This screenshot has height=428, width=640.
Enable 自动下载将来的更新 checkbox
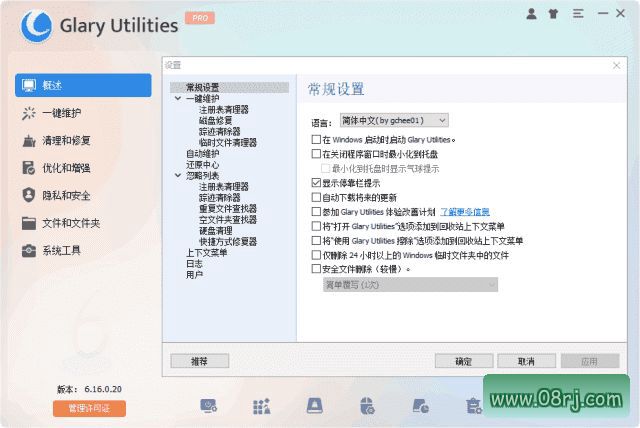pyautogui.click(x=316, y=197)
